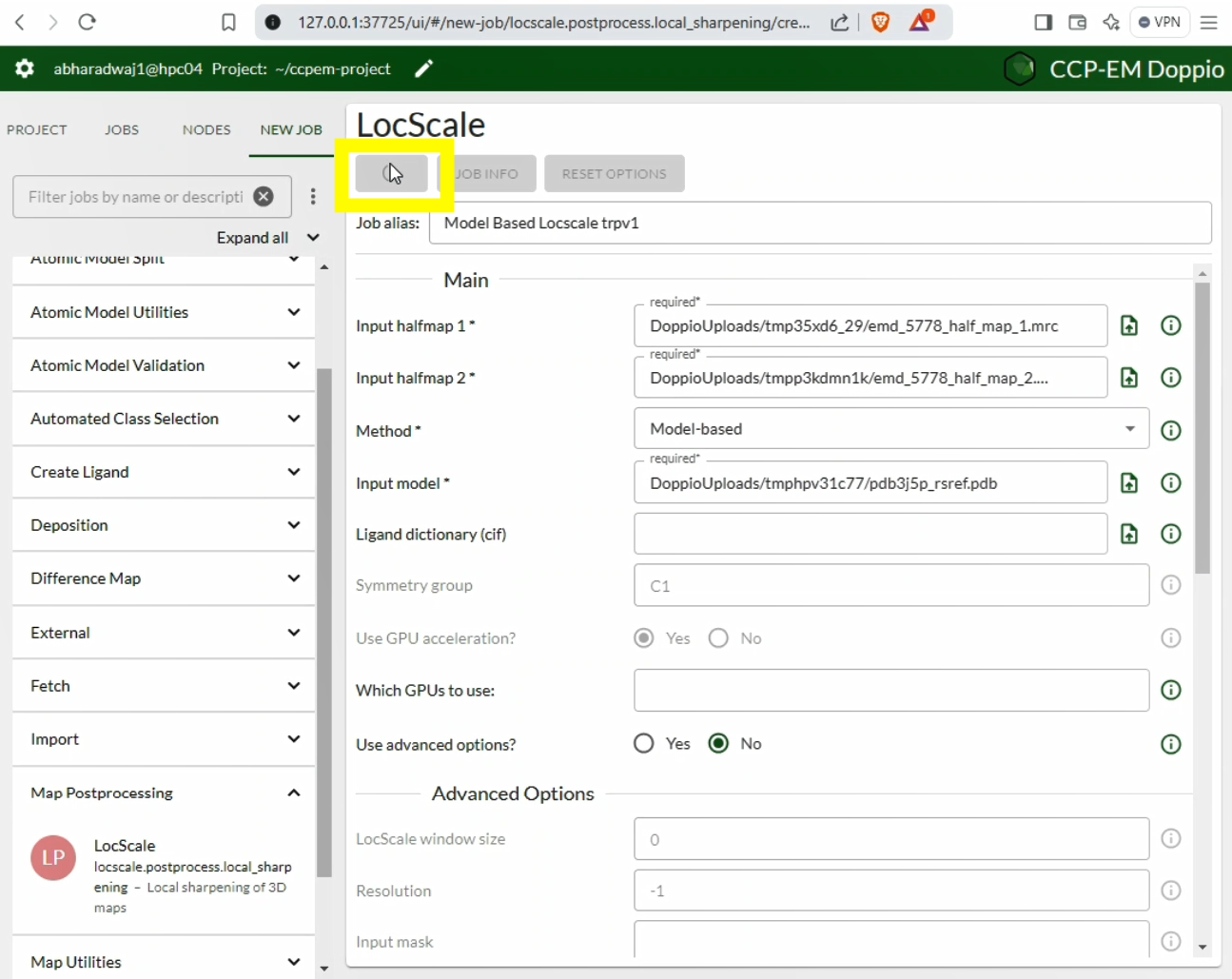Select Yes for Use advanced options
The width and height of the screenshot is (1232, 979).
(x=644, y=744)
